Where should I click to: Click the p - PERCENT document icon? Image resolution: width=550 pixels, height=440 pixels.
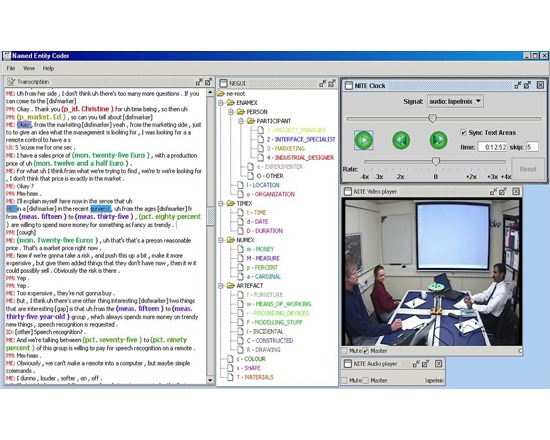240,267
